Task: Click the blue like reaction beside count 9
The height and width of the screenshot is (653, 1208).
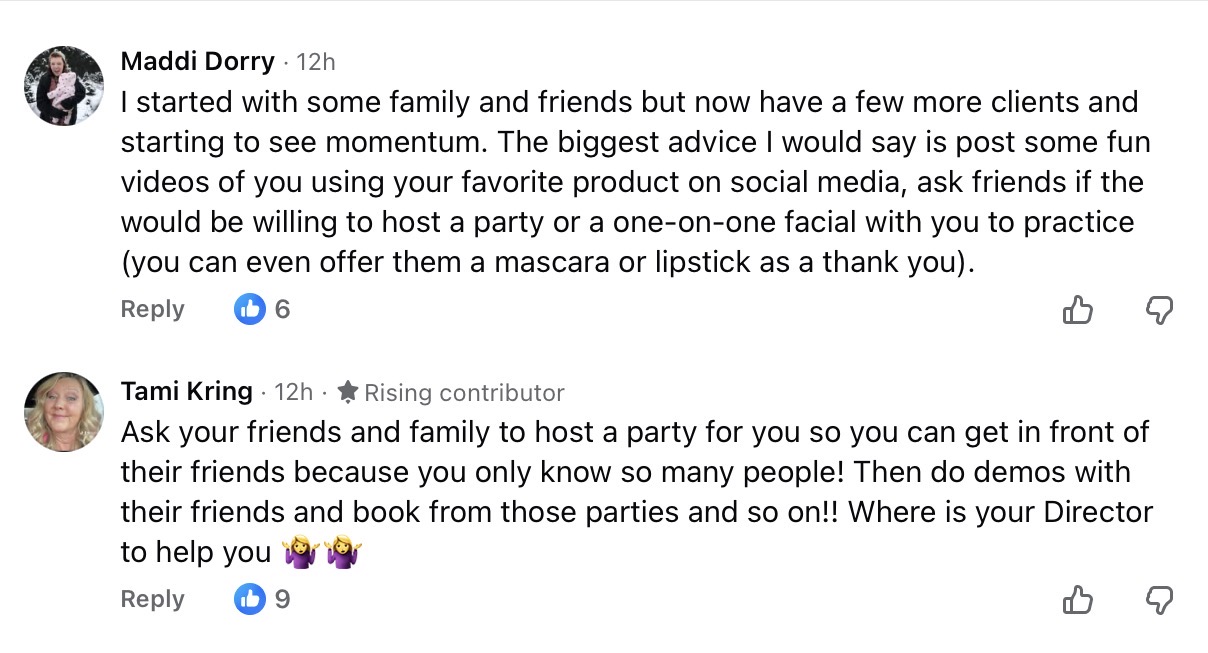Action: [x=249, y=599]
